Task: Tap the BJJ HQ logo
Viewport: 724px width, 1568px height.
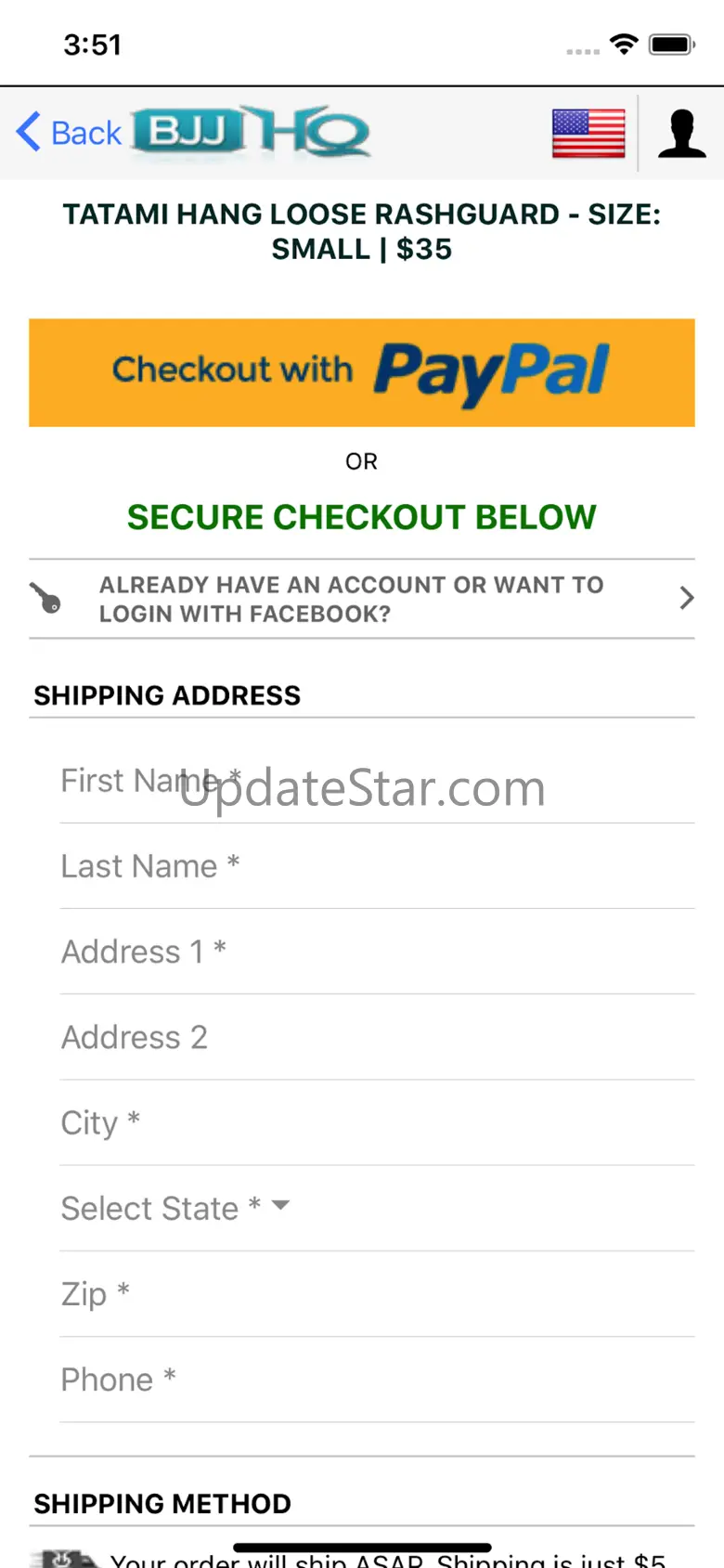Action: click(x=252, y=133)
